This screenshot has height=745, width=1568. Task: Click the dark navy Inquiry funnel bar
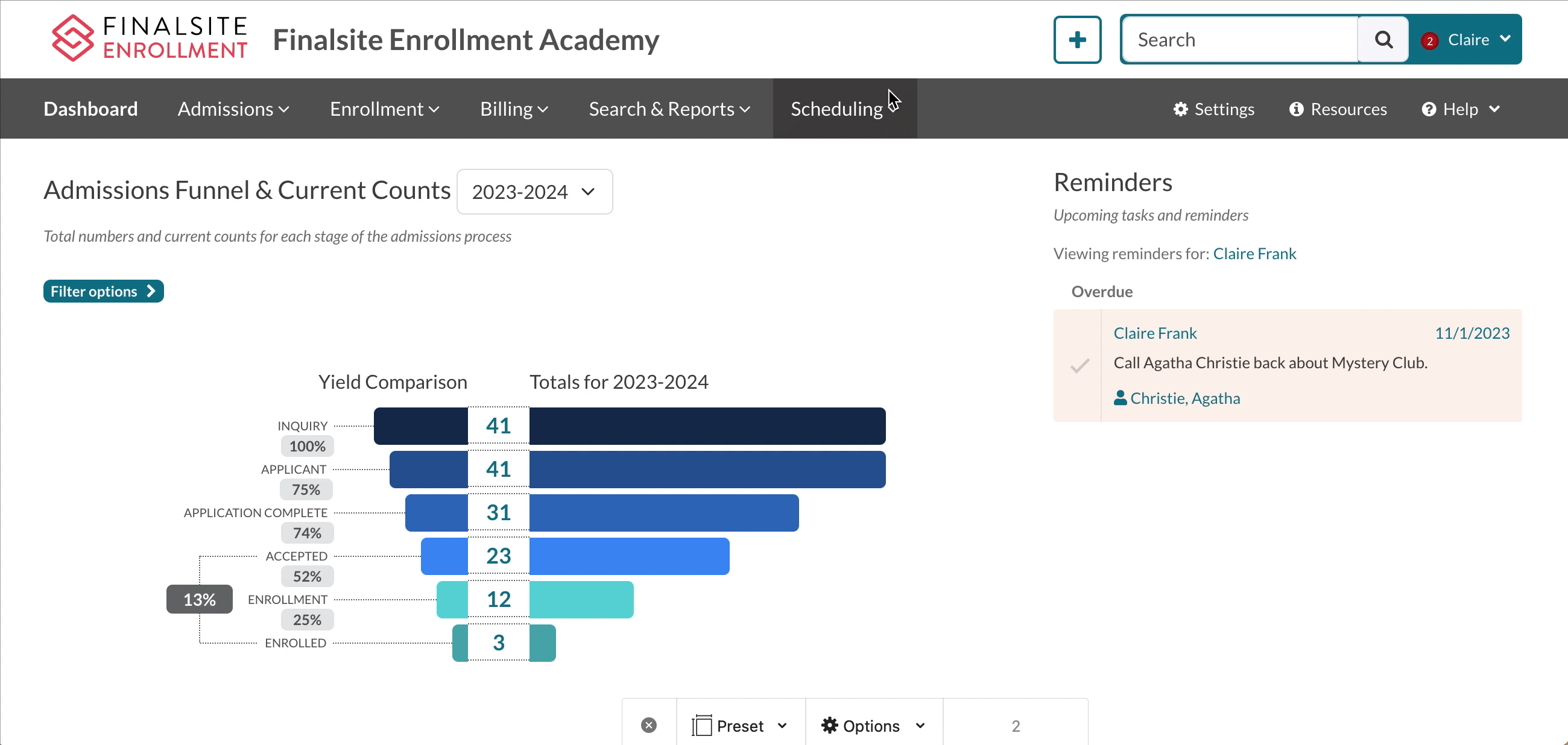pyautogui.click(x=706, y=426)
